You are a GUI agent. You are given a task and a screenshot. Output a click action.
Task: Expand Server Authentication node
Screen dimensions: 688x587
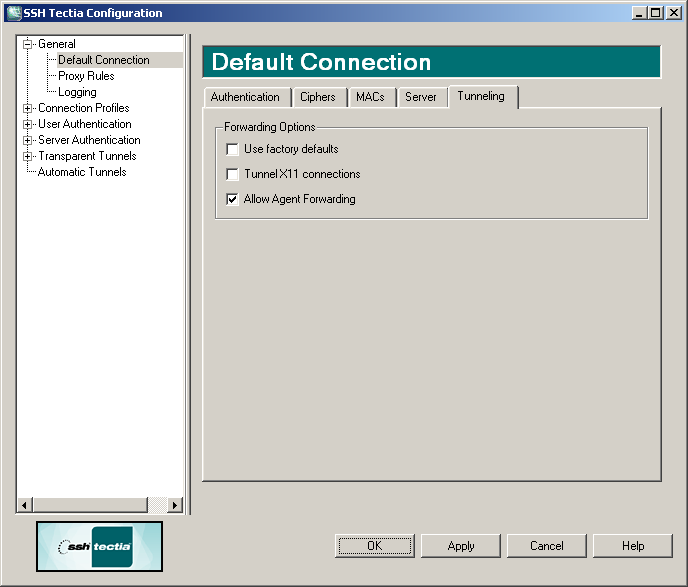(28, 140)
